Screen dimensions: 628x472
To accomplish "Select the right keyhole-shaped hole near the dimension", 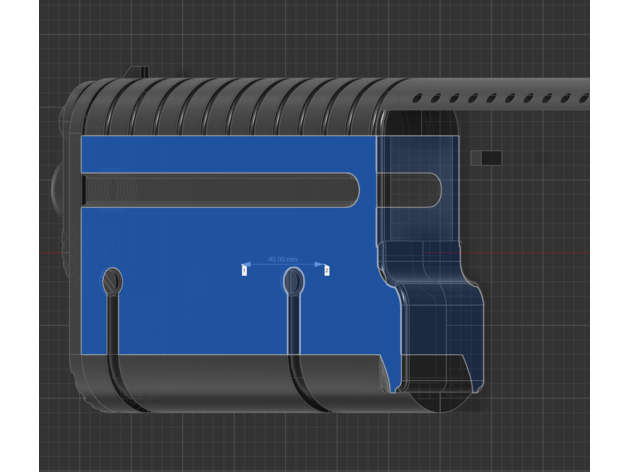I will (x=292, y=283).
